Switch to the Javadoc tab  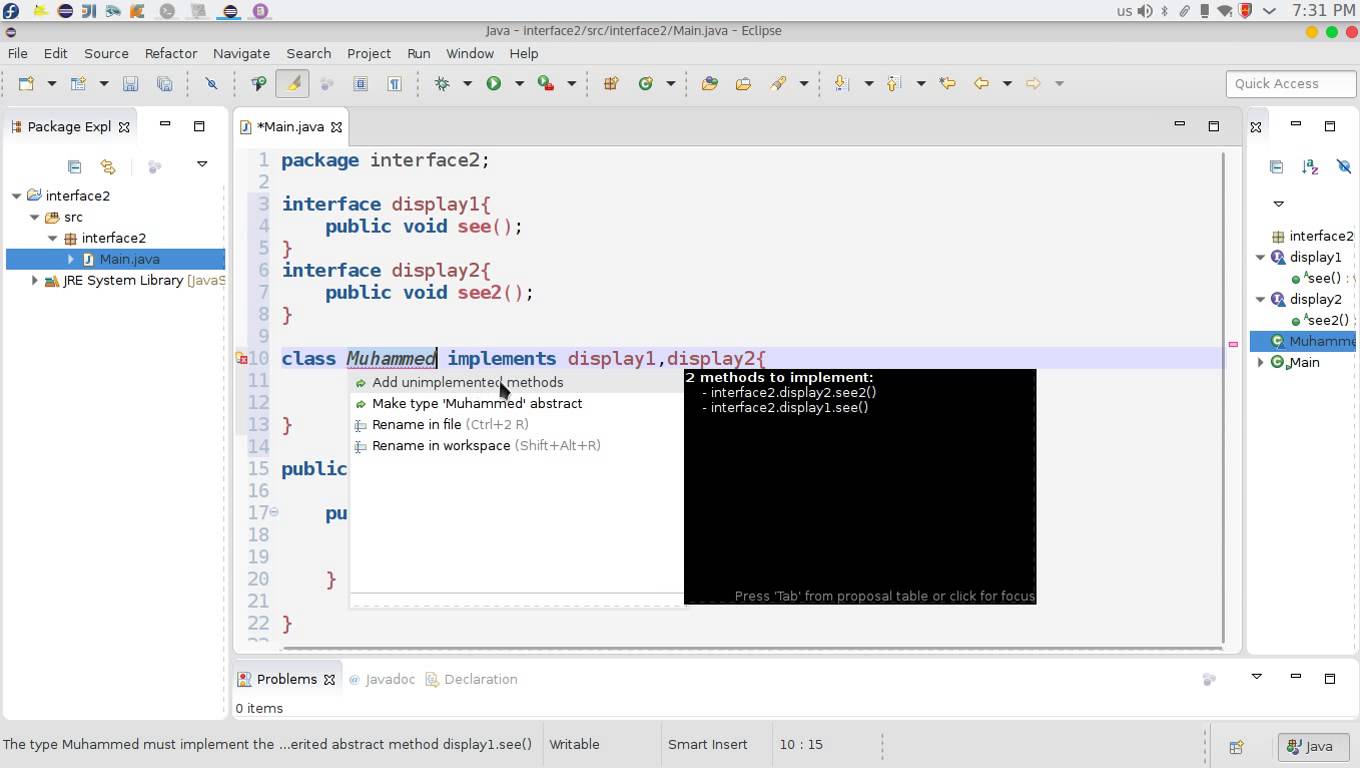tap(390, 679)
